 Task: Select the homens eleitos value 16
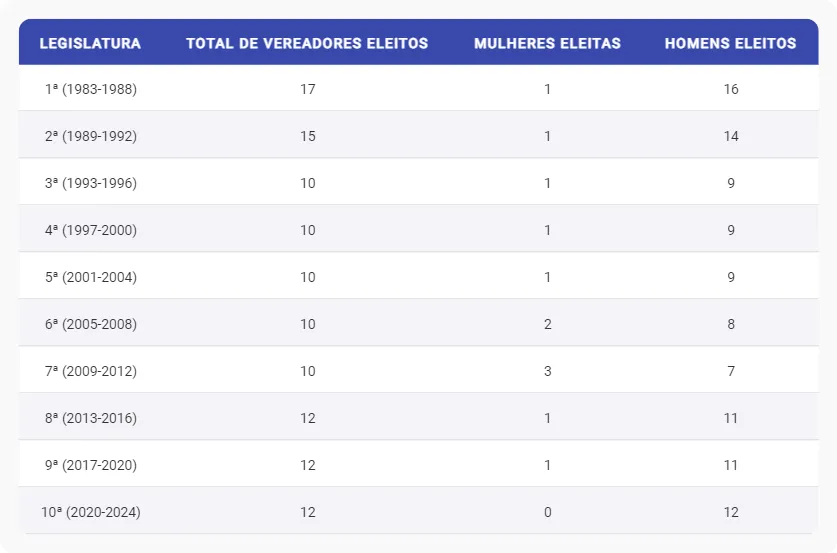click(731, 89)
